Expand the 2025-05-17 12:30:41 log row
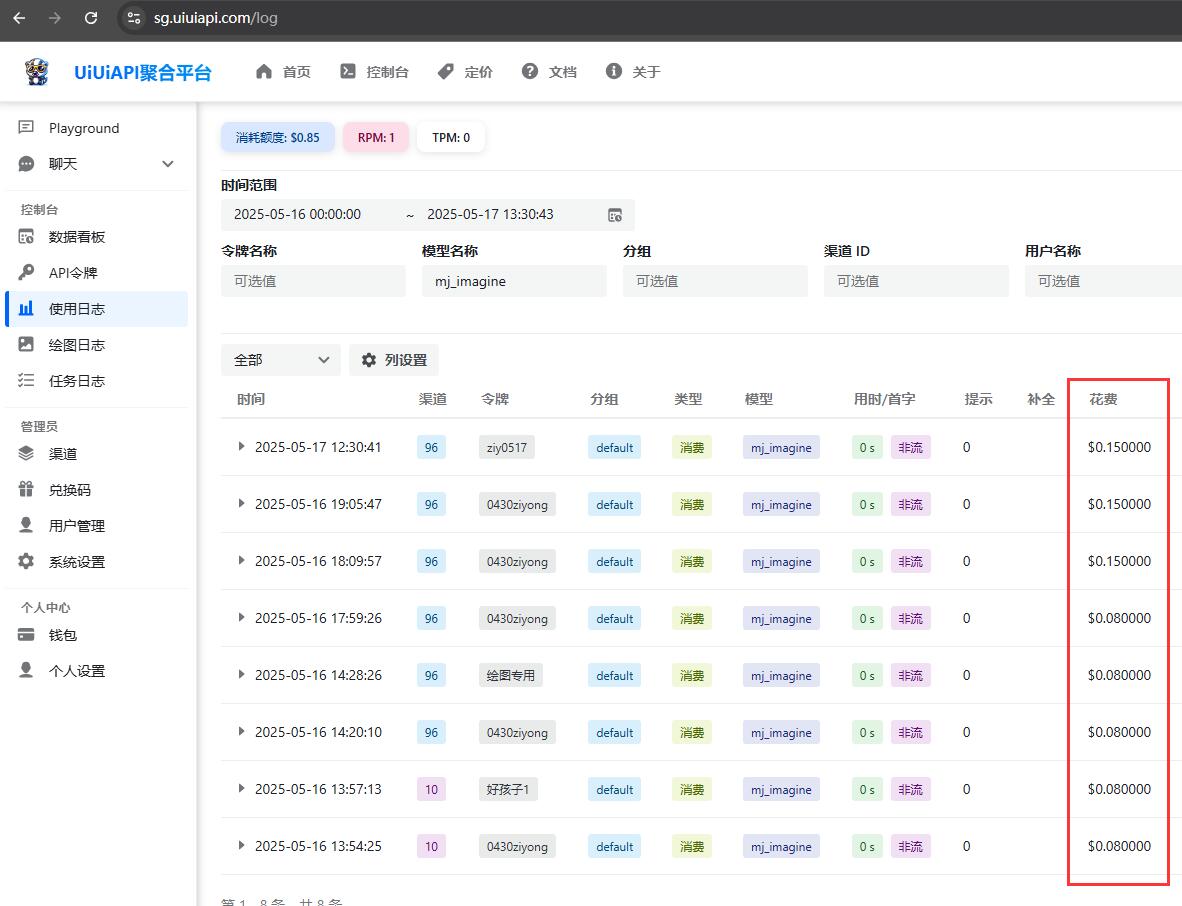This screenshot has width=1182, height=906. pyautogui.click(x=241, y=446)
